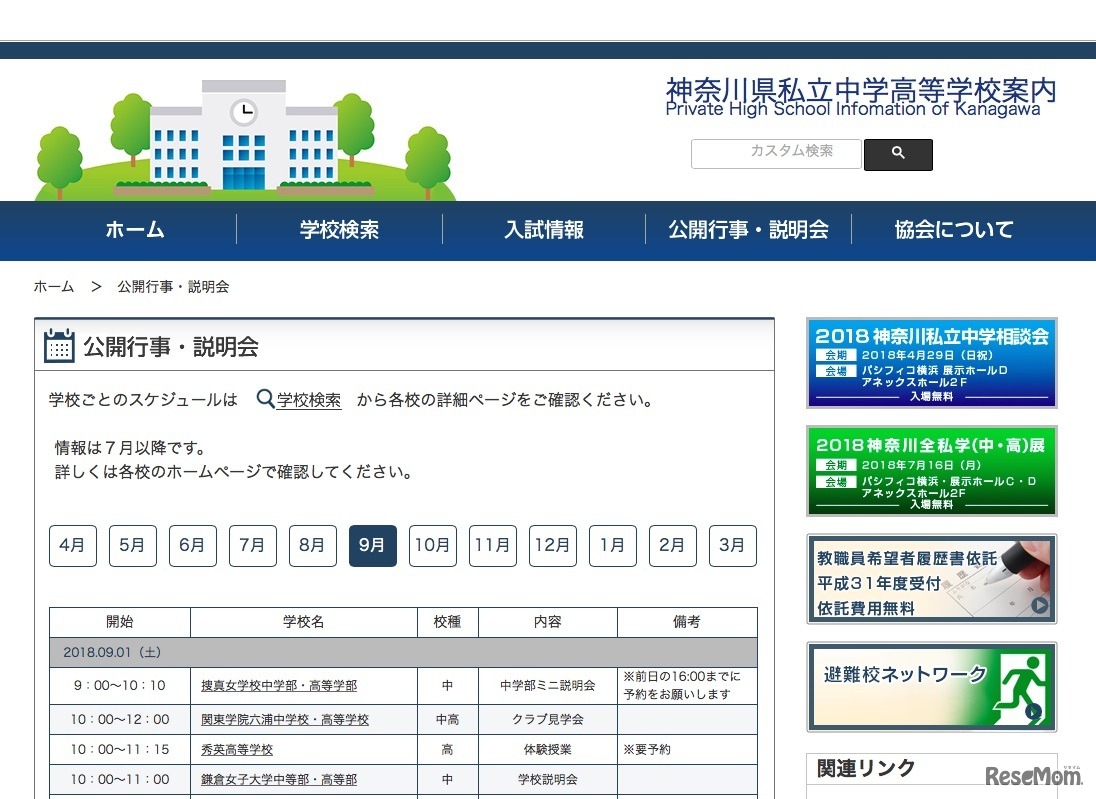Image resolution: width=1096 pixels, height=799 pixels.
Task: Click the カスタム検索 search input field
Action: tap(776, 154)
